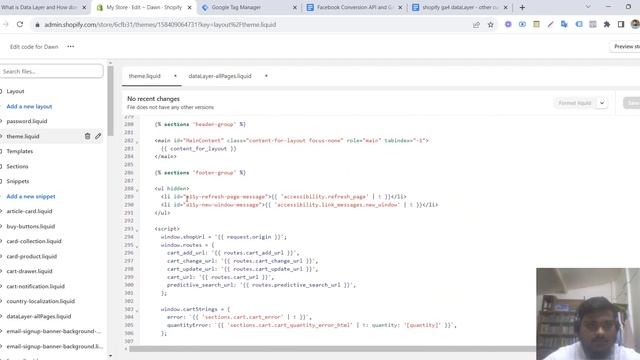This screenshot has height=360, width=640.
Task: Rename theme.liquid using the pencil icon
Action: (x=98, y=136)
